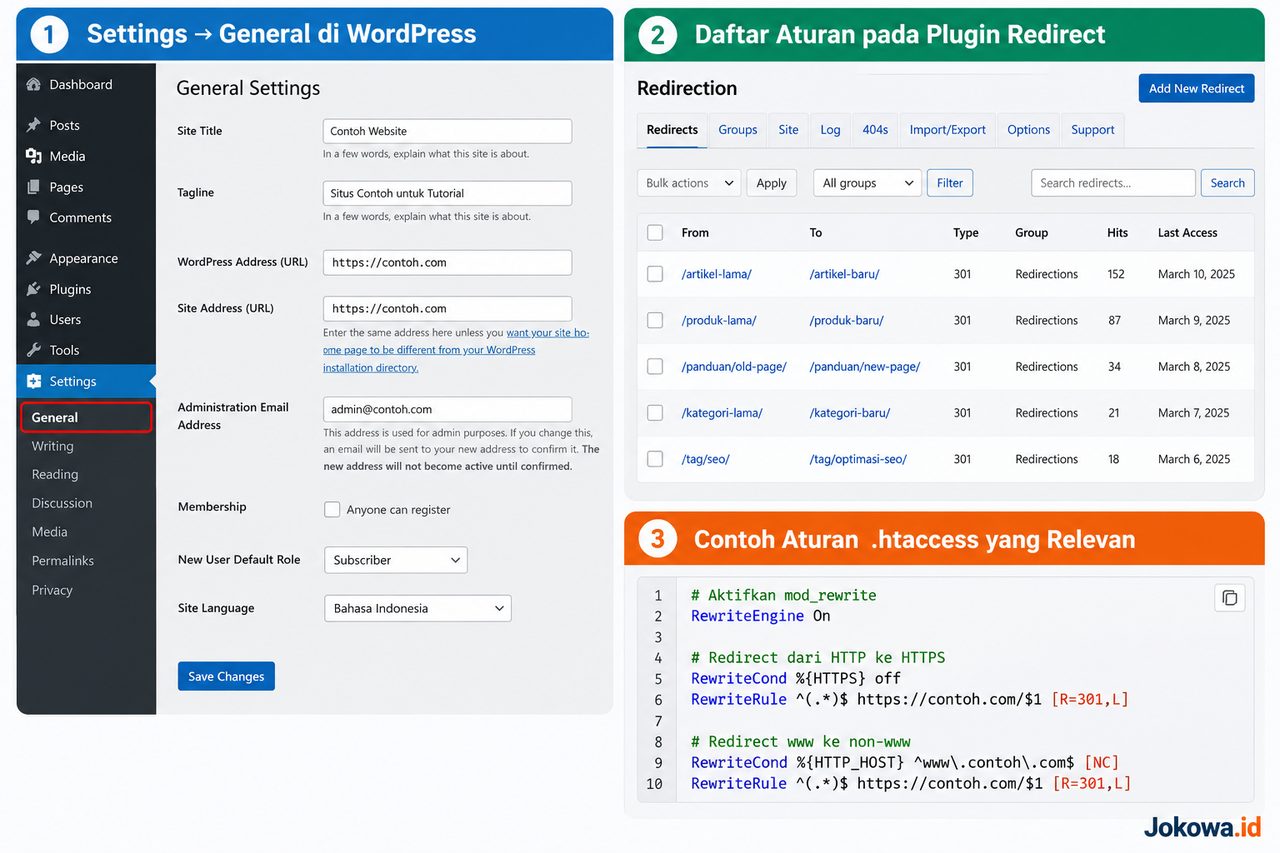
Task: Click the Filter button
Action: coord(950,183)
